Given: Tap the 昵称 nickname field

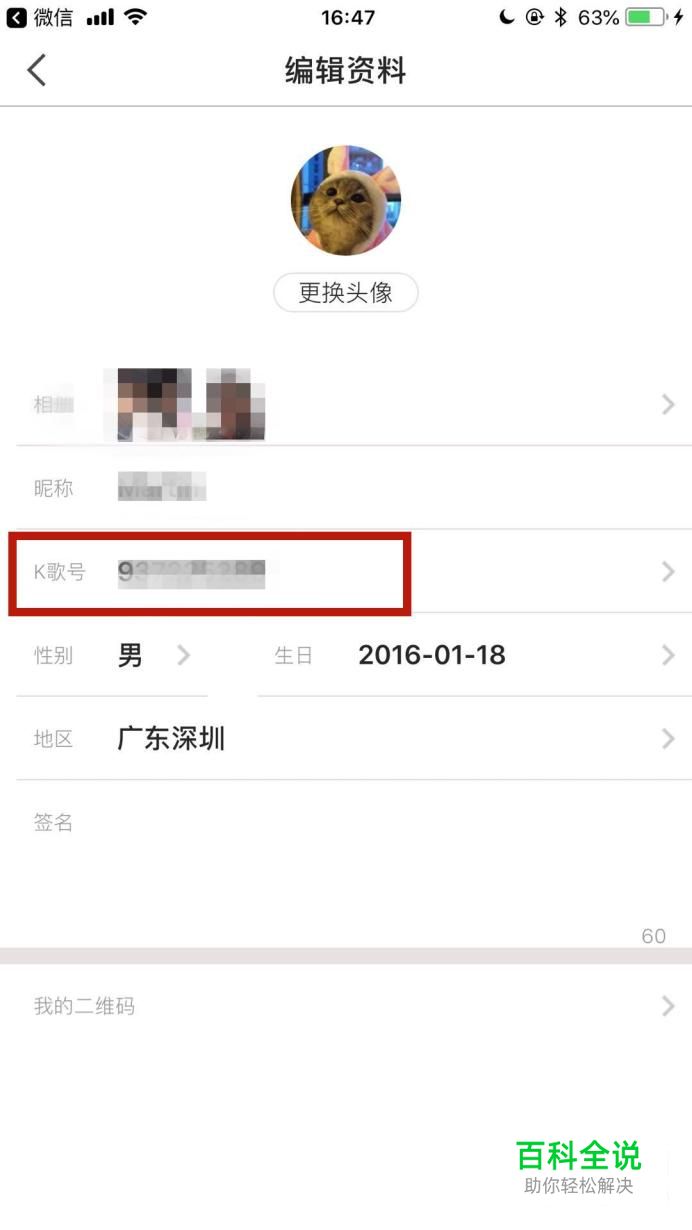Looking at the screenshot, I should tap(353, 488).
